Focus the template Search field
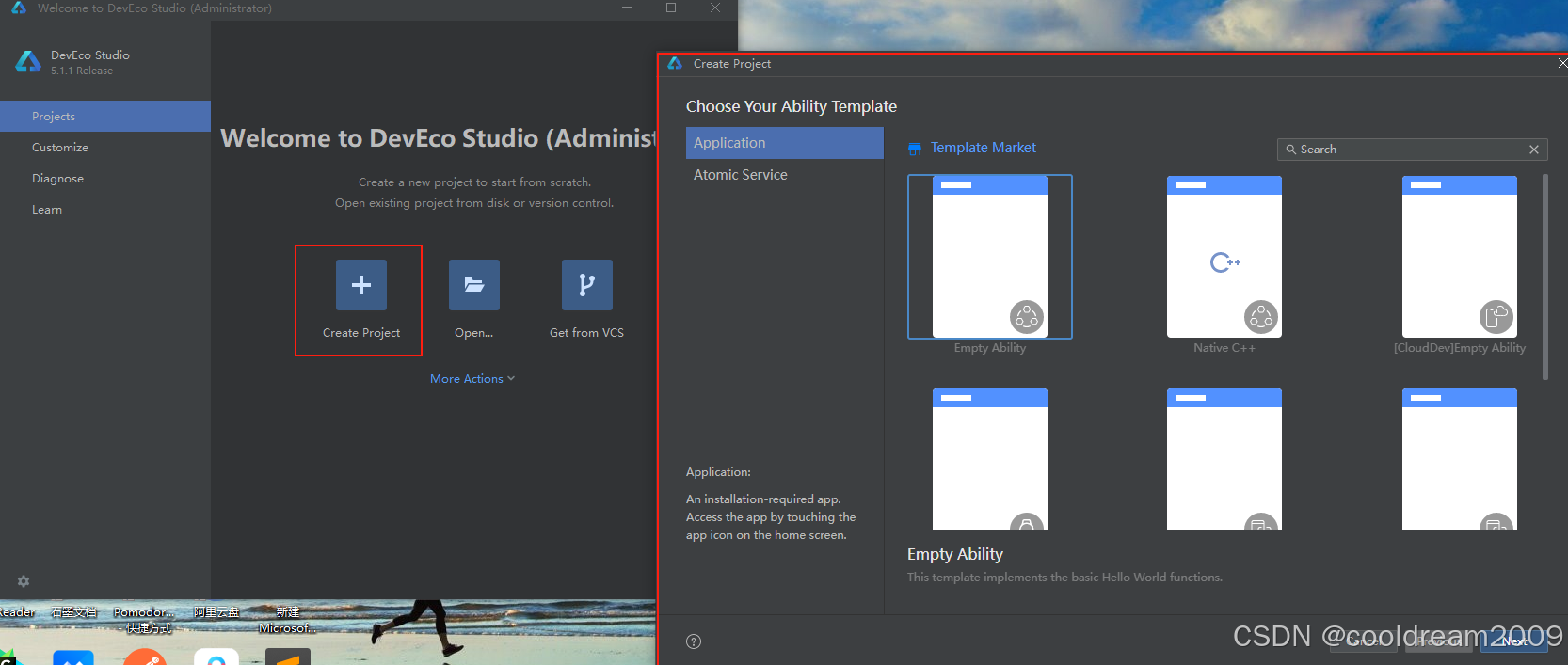Image resolution: width=1568 pixels, height=665 pixels. 1413,150
